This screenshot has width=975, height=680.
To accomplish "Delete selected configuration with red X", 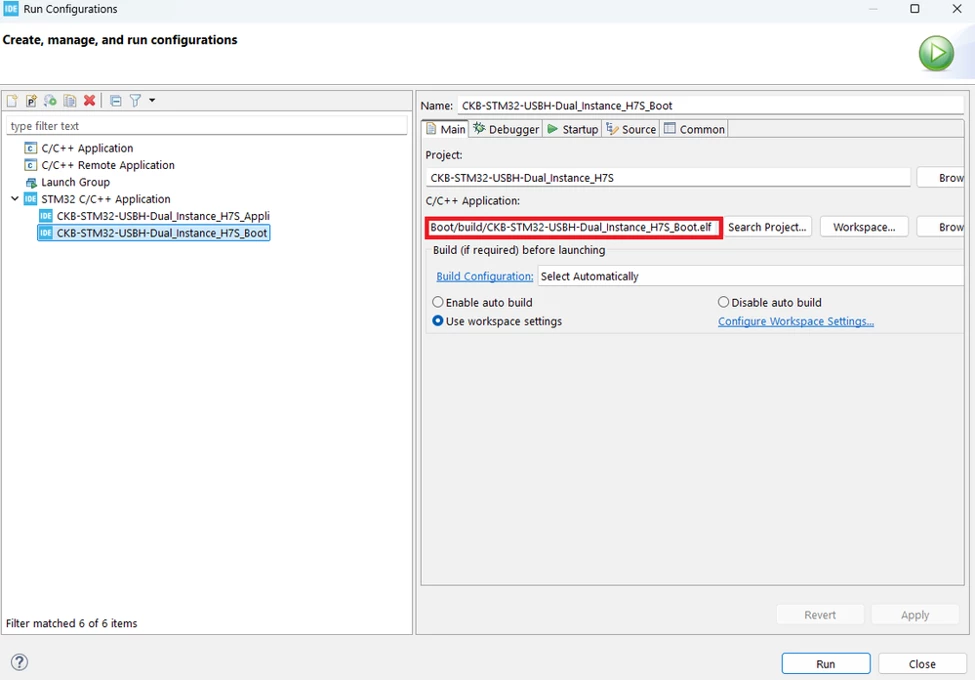I will click(90, 101).
